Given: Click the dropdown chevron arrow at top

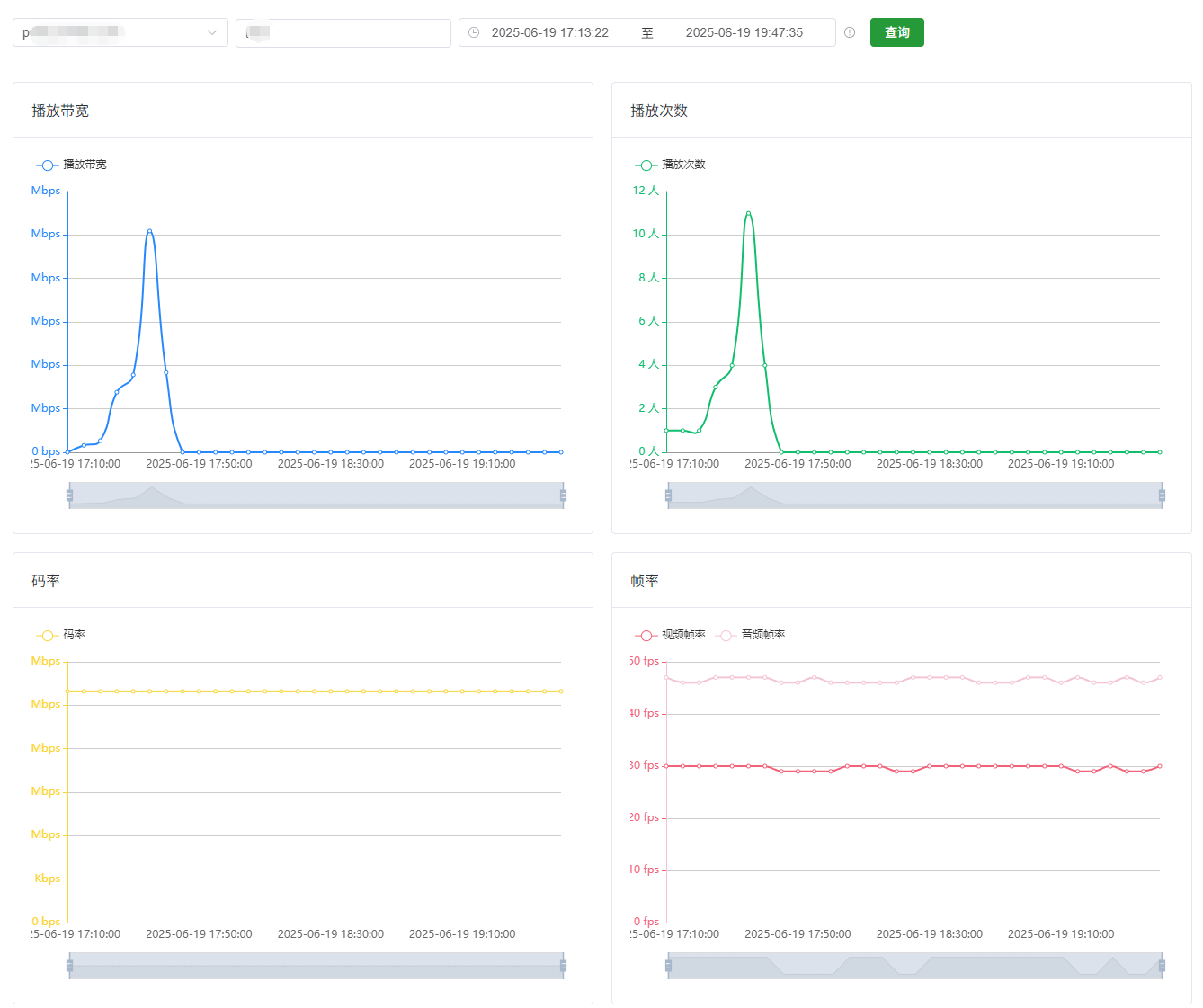Looking at the screenshot, I should [212, 32].
